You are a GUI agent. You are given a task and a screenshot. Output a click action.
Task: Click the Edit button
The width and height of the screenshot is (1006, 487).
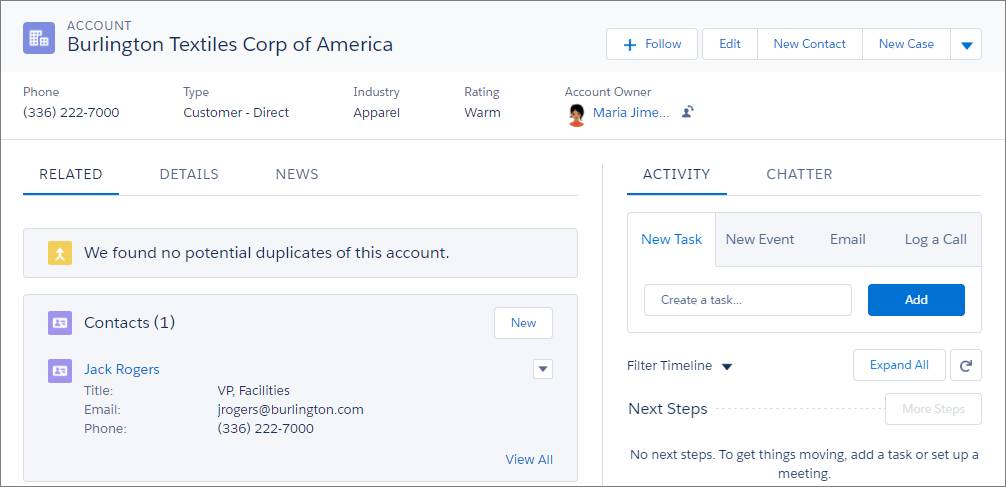pos(730,44)
